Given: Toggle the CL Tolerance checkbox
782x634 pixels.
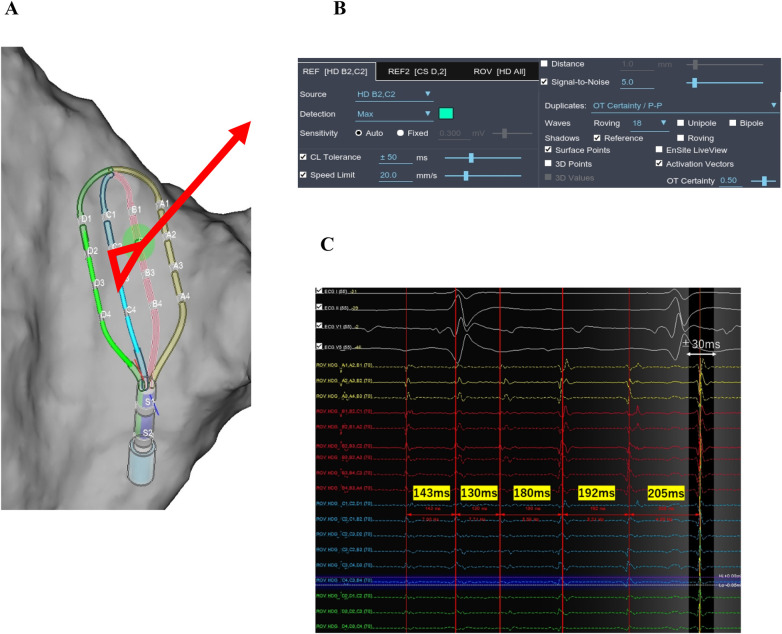Looking at the screenshot, I should point(303,157).
